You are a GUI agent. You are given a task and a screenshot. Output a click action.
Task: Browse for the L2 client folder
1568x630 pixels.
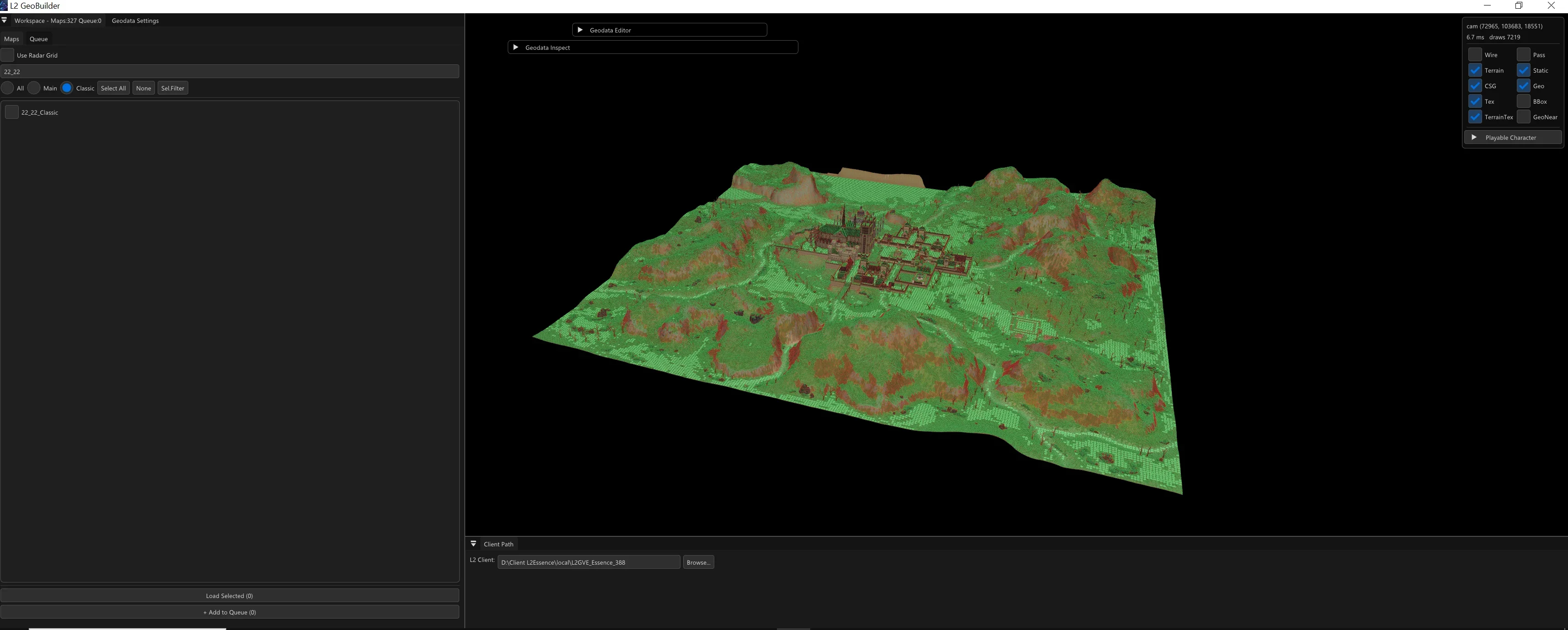pos(698,562)
